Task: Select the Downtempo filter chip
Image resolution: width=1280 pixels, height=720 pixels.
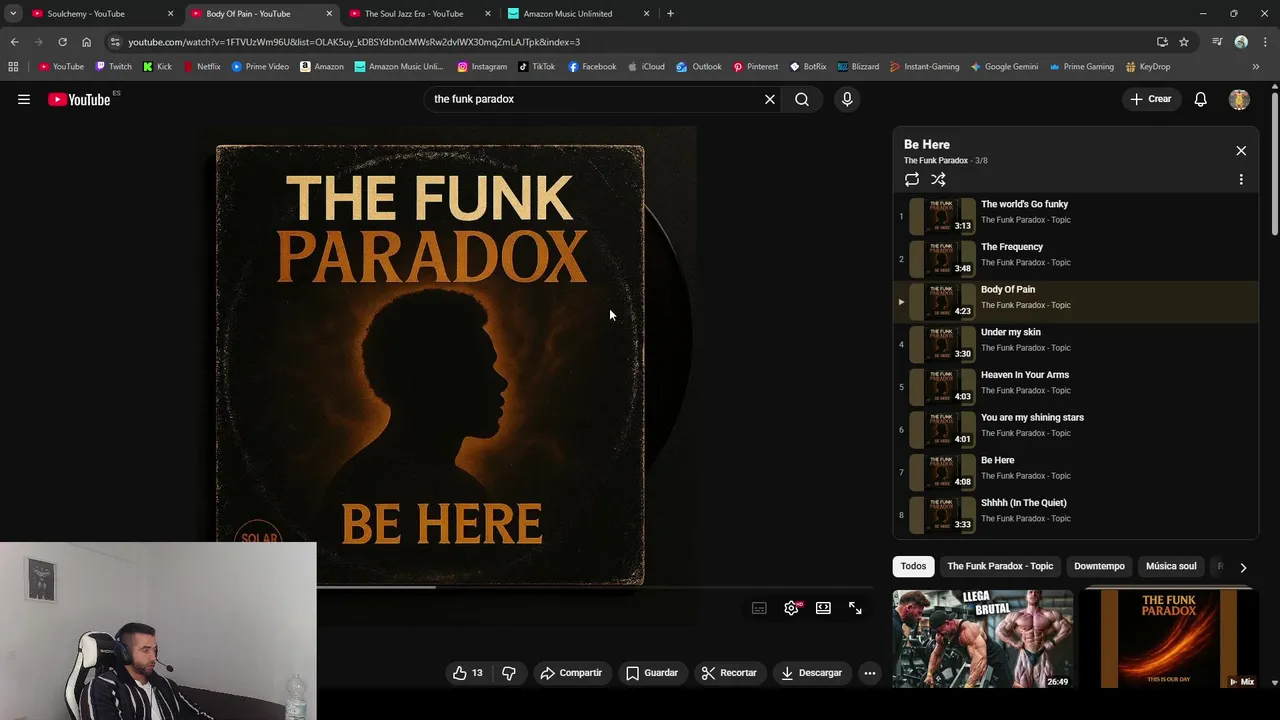Action: (1099, 566)
